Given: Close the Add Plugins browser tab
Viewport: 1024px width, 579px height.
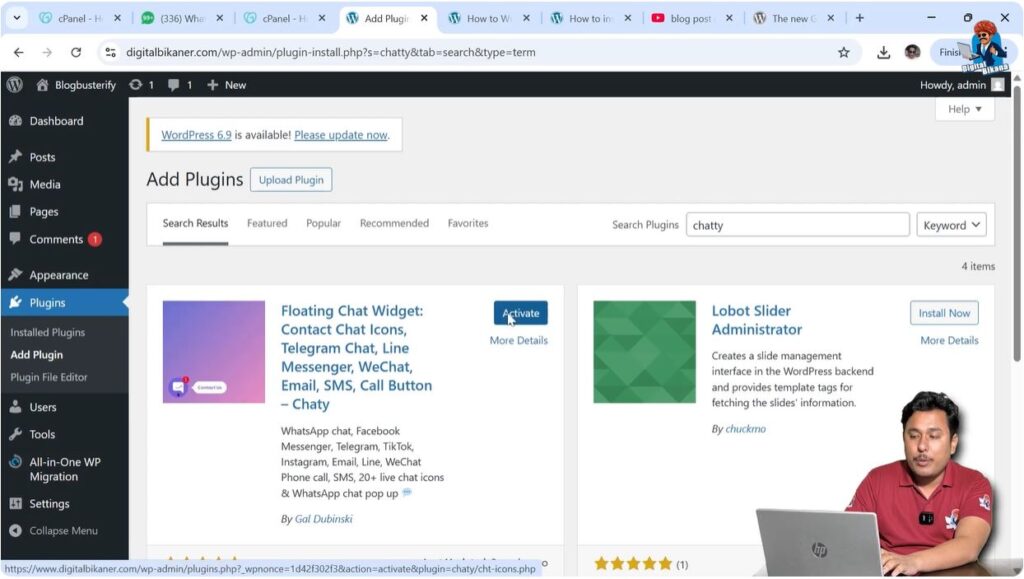Looking at the screenshot, I should click(x=424, y=18).
